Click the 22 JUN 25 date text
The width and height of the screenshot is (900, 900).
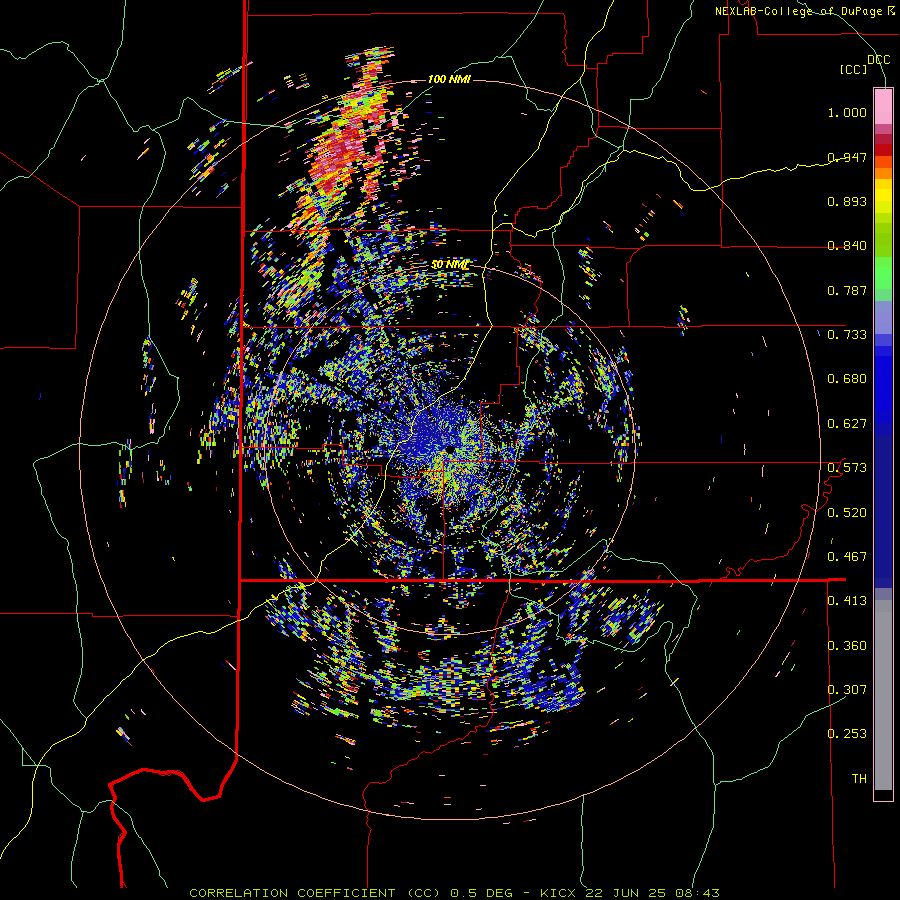click(626, 893)
